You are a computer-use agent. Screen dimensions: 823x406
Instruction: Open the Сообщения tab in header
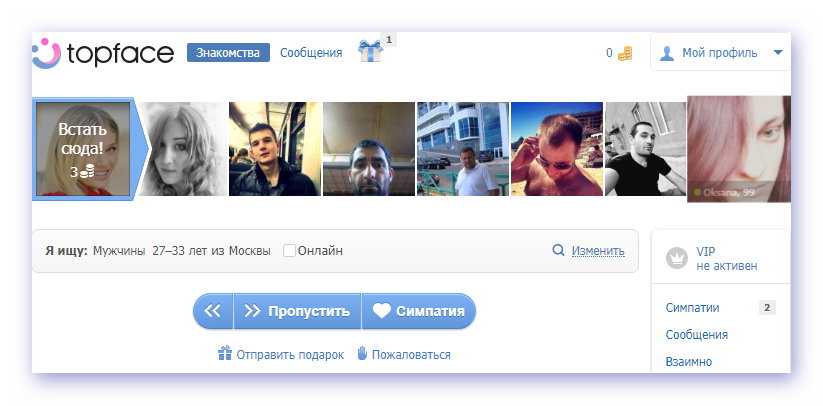click(311, 53)
